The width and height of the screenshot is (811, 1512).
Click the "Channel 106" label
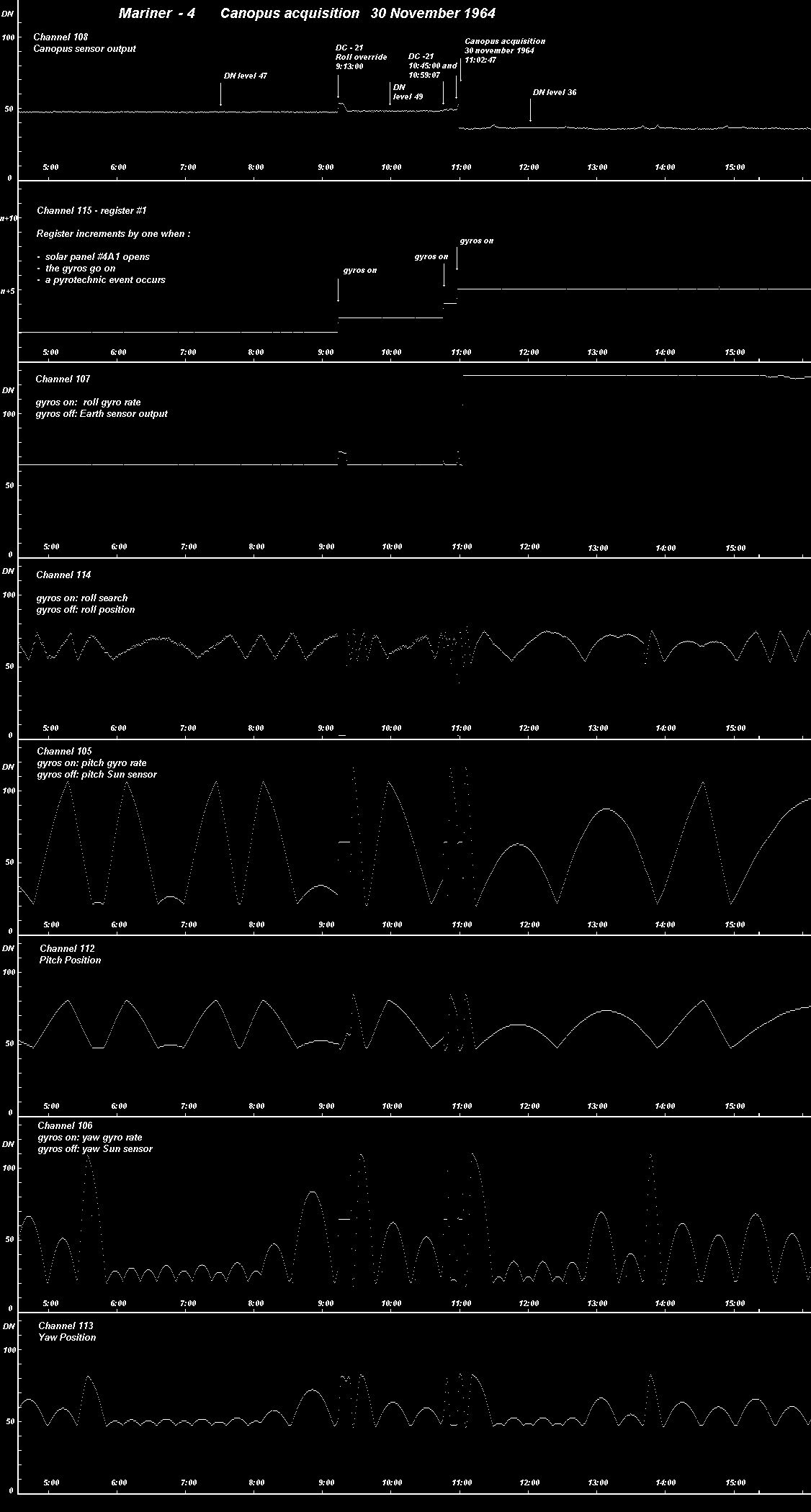point(66,1125)
